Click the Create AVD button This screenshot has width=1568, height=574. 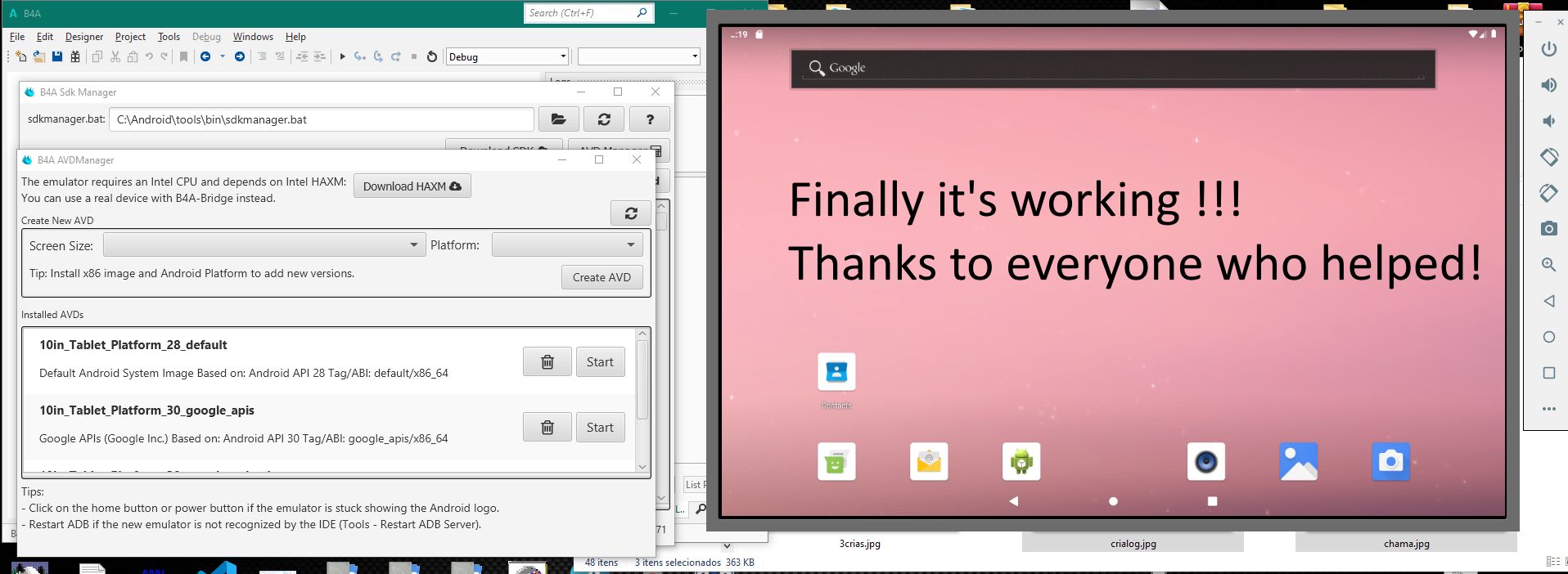coord(602,277)
